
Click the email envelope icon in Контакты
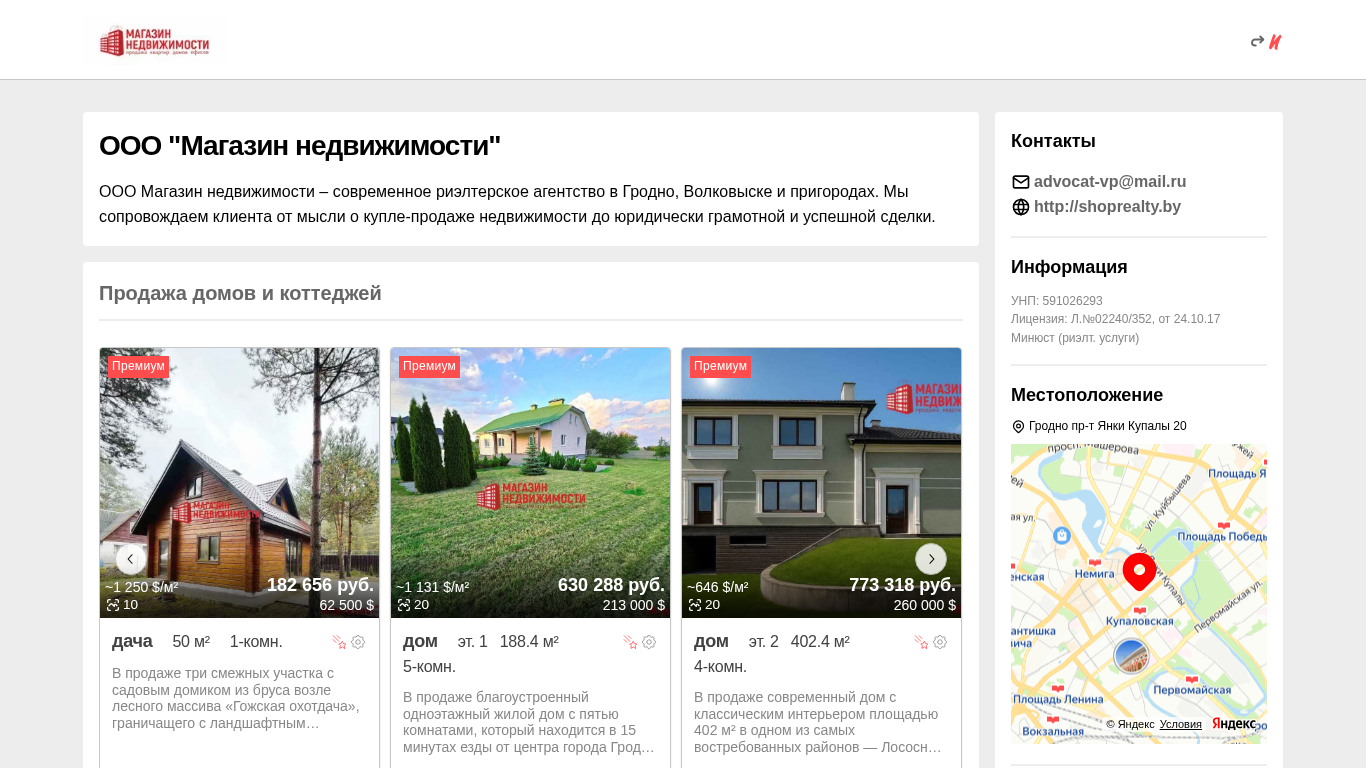[1020, 182]
